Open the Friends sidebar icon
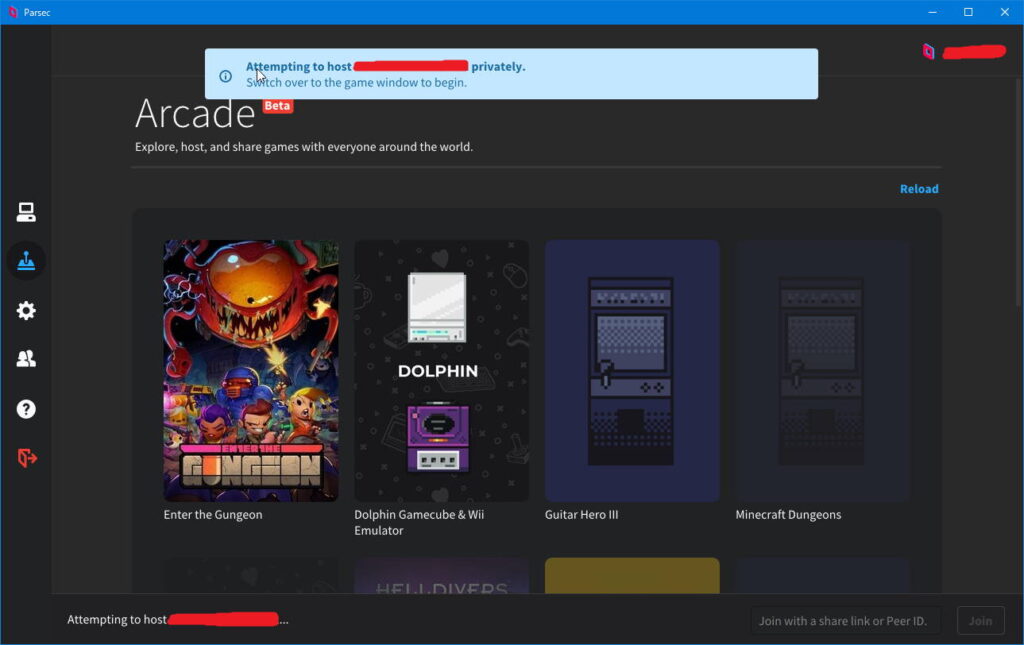The height and width of the screenshot is (645, 1024). point(26,358)
